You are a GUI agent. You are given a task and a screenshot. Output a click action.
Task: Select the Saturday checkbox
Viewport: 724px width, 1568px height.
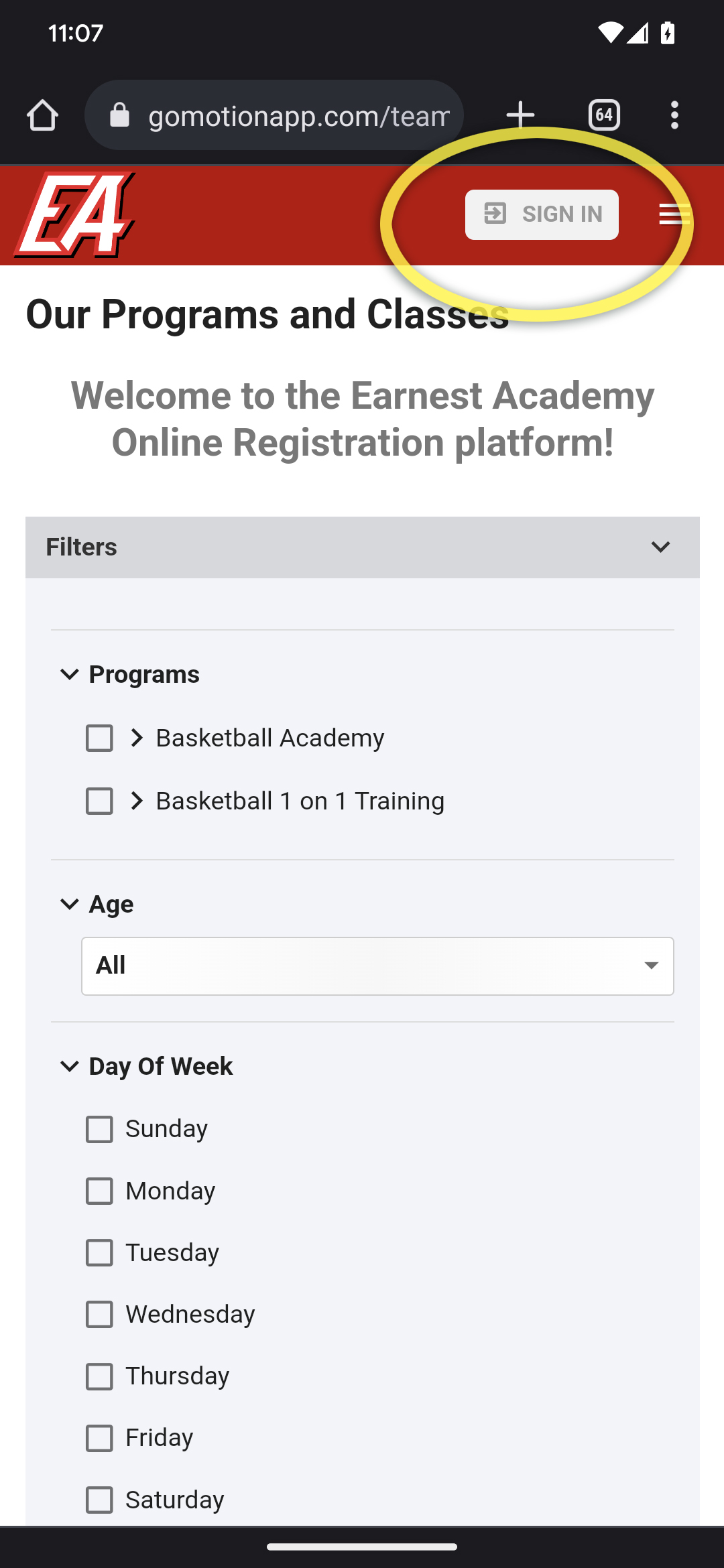[x=99, y=1500]
